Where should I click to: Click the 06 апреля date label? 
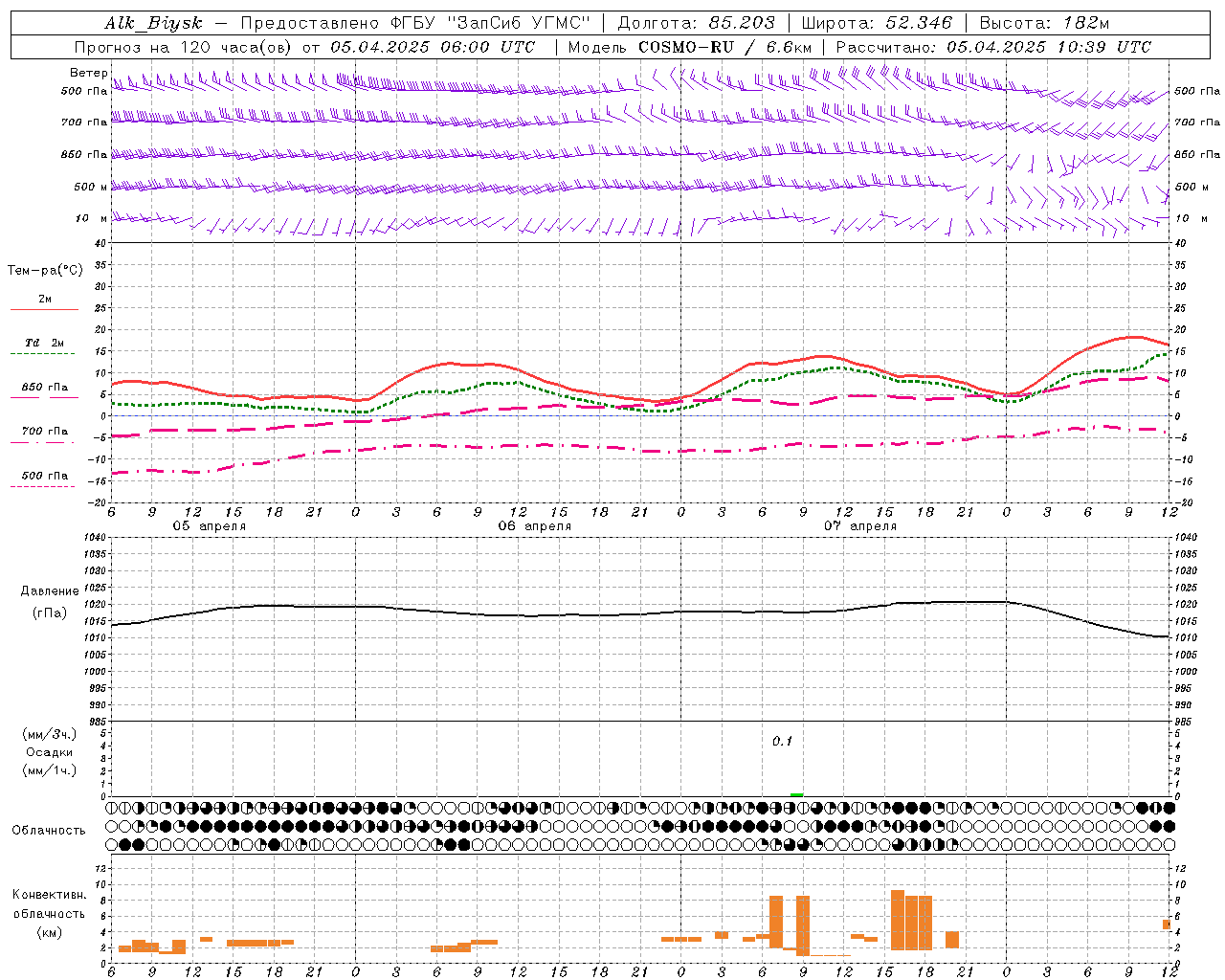tap(534, 526)
